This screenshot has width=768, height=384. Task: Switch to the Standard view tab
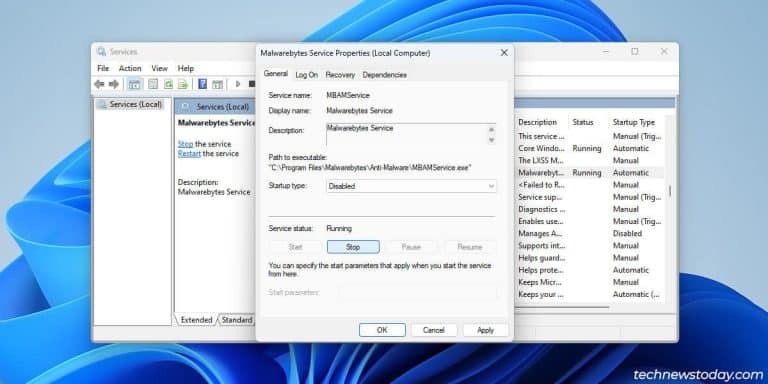click(x=237, y=320)
